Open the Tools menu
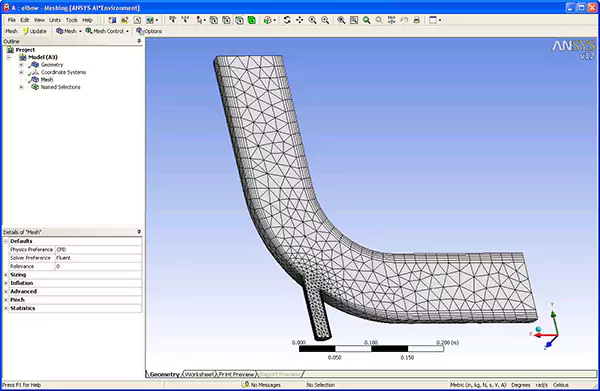This screenshot has height=391, width=600. pos(72,20)
